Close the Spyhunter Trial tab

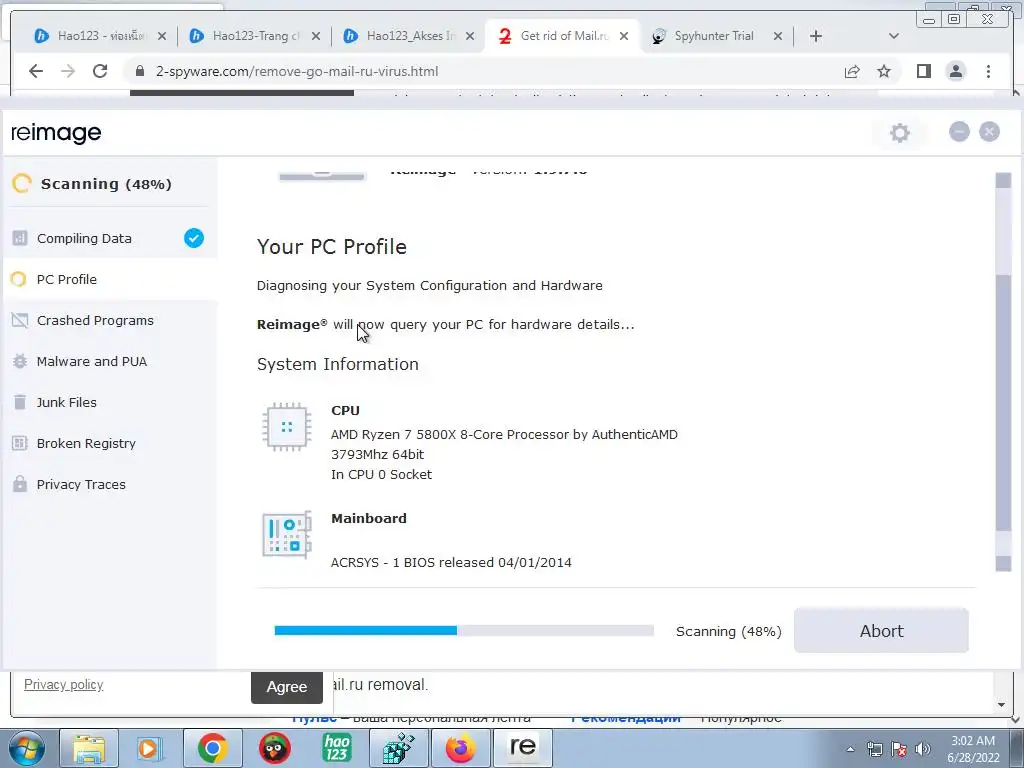(x=778, y=36)
